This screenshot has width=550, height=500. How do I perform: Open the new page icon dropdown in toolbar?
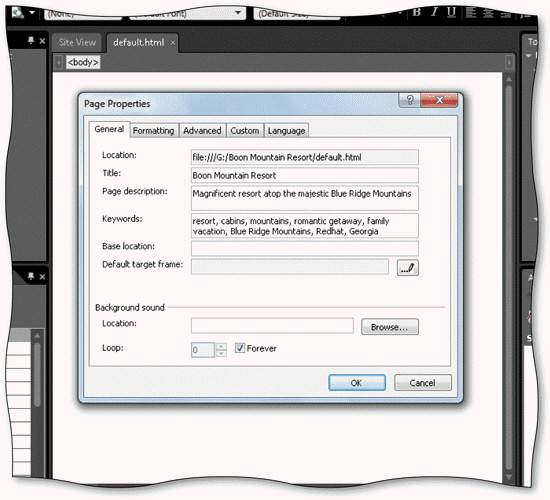click(32, 13)
